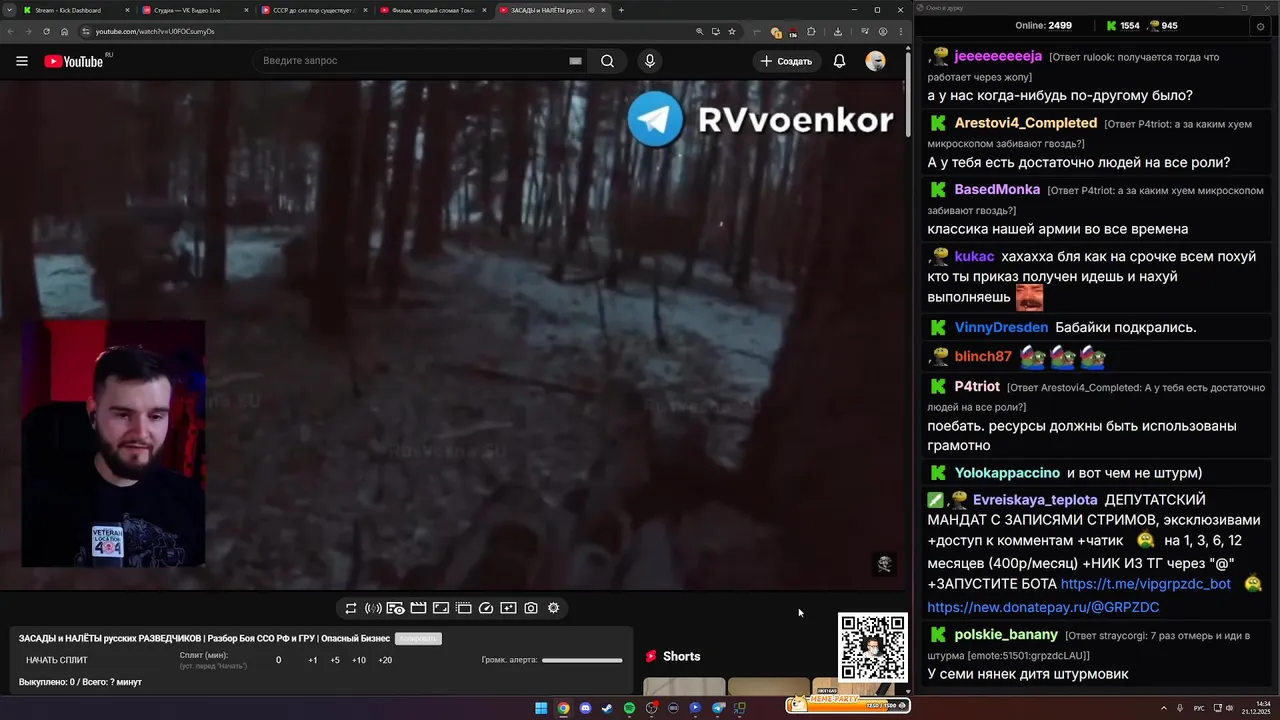Open YouTube notifications bell

tap(839, 61)
